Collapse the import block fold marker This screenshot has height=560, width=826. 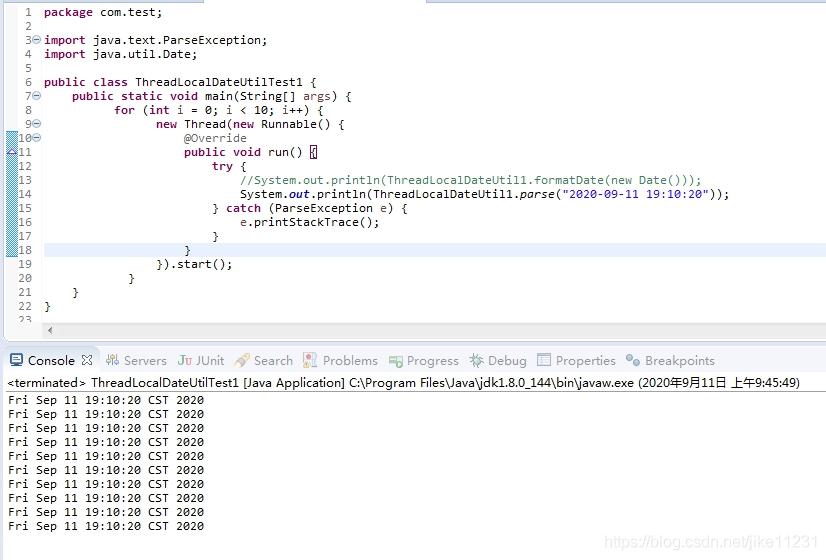36,40
